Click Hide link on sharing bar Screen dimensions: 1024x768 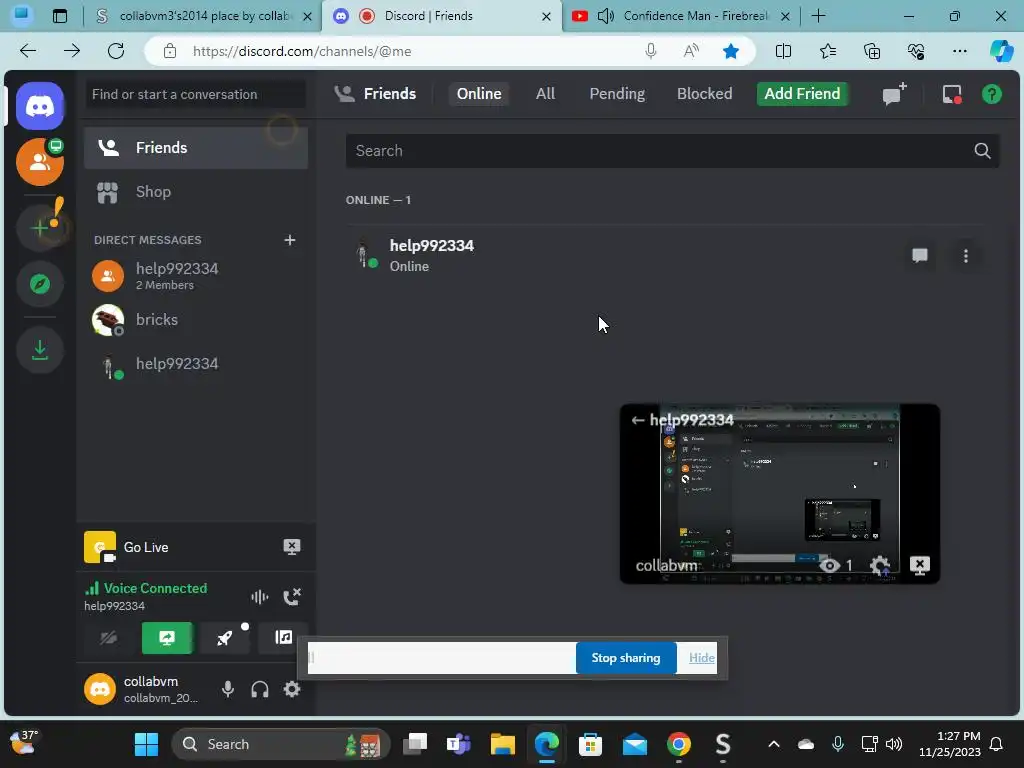coord(702,658)
